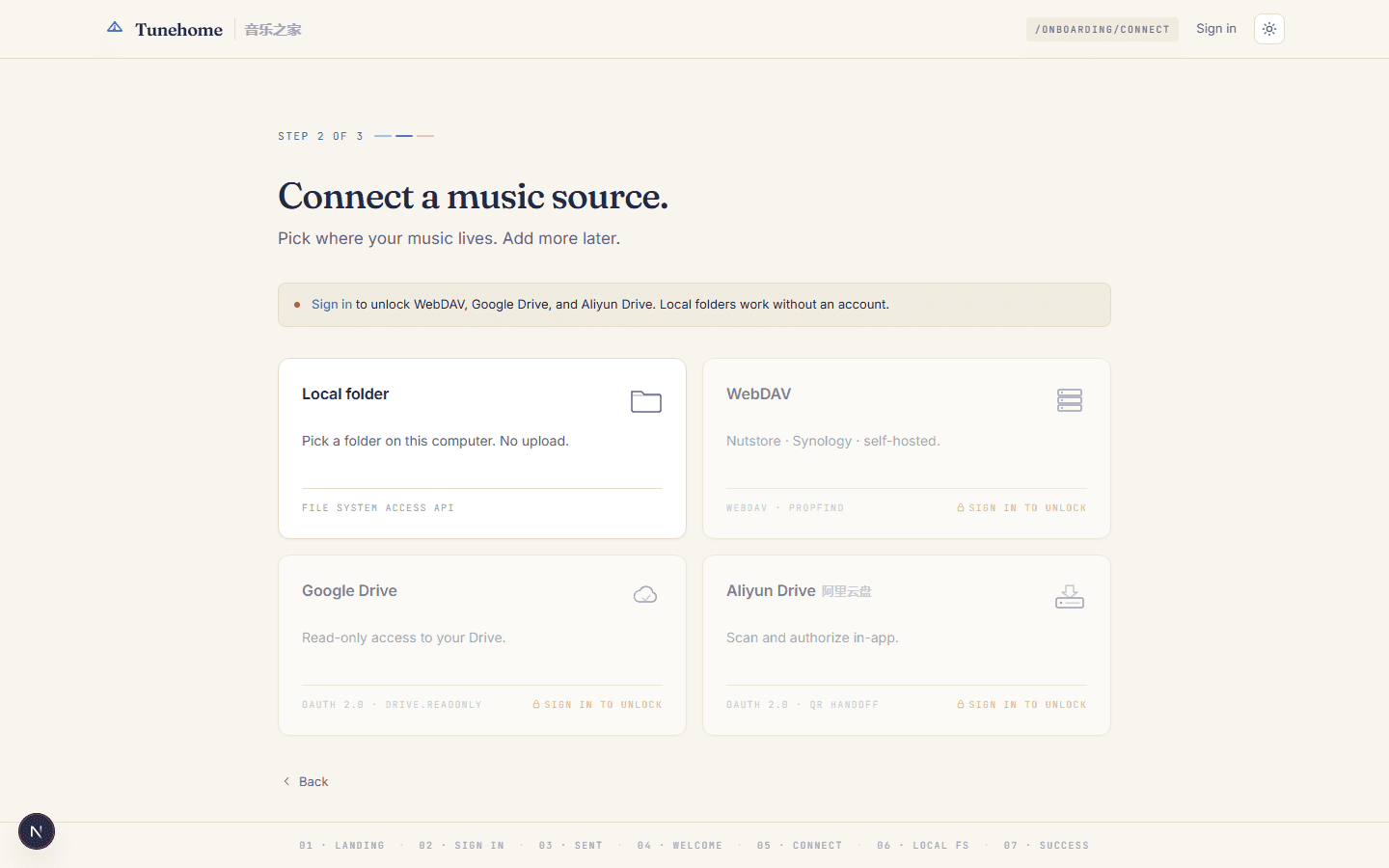
Task: Click the FILE SYSTEM ACCESS API label
Action: [378, 507]
